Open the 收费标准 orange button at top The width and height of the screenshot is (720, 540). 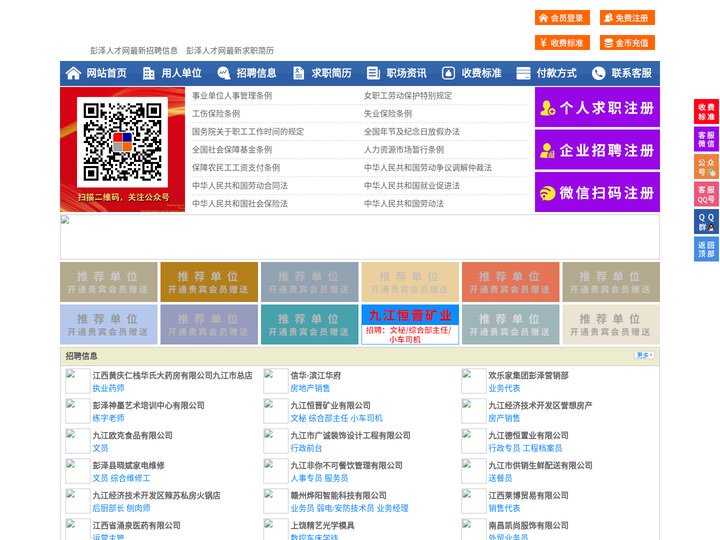pos(562,43)
